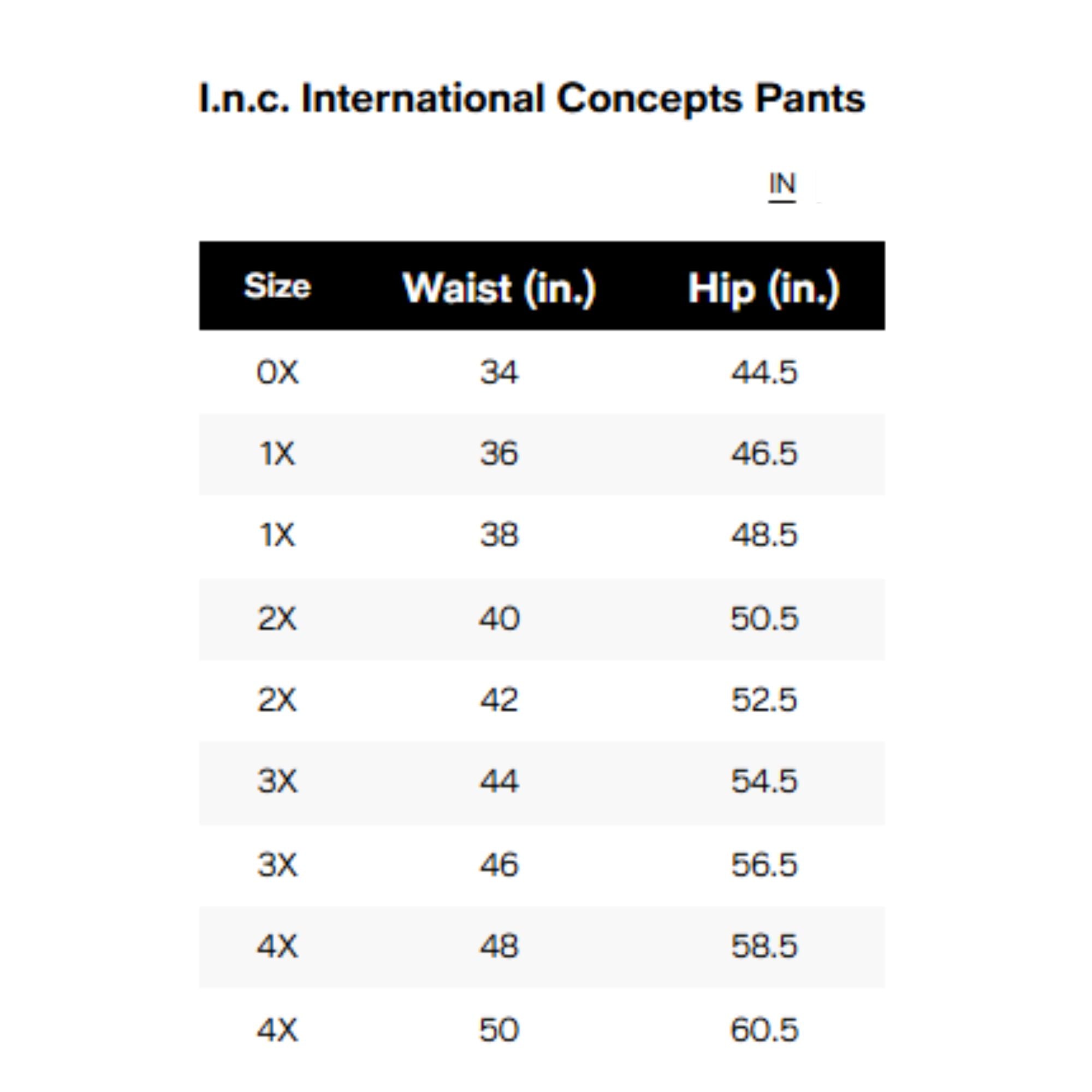The width and height of the screenshot is (1092, 1092).
Task: Select the waist 38 cell
Action: click(x=499, y=535)
